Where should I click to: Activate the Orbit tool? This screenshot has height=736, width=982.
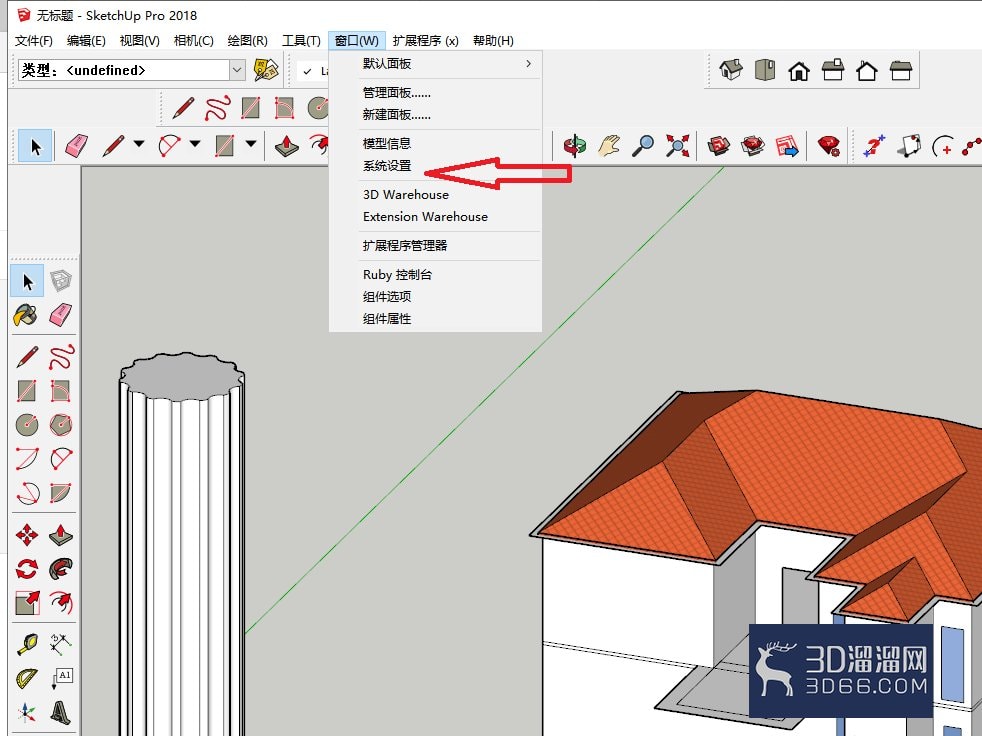(574, 145)
